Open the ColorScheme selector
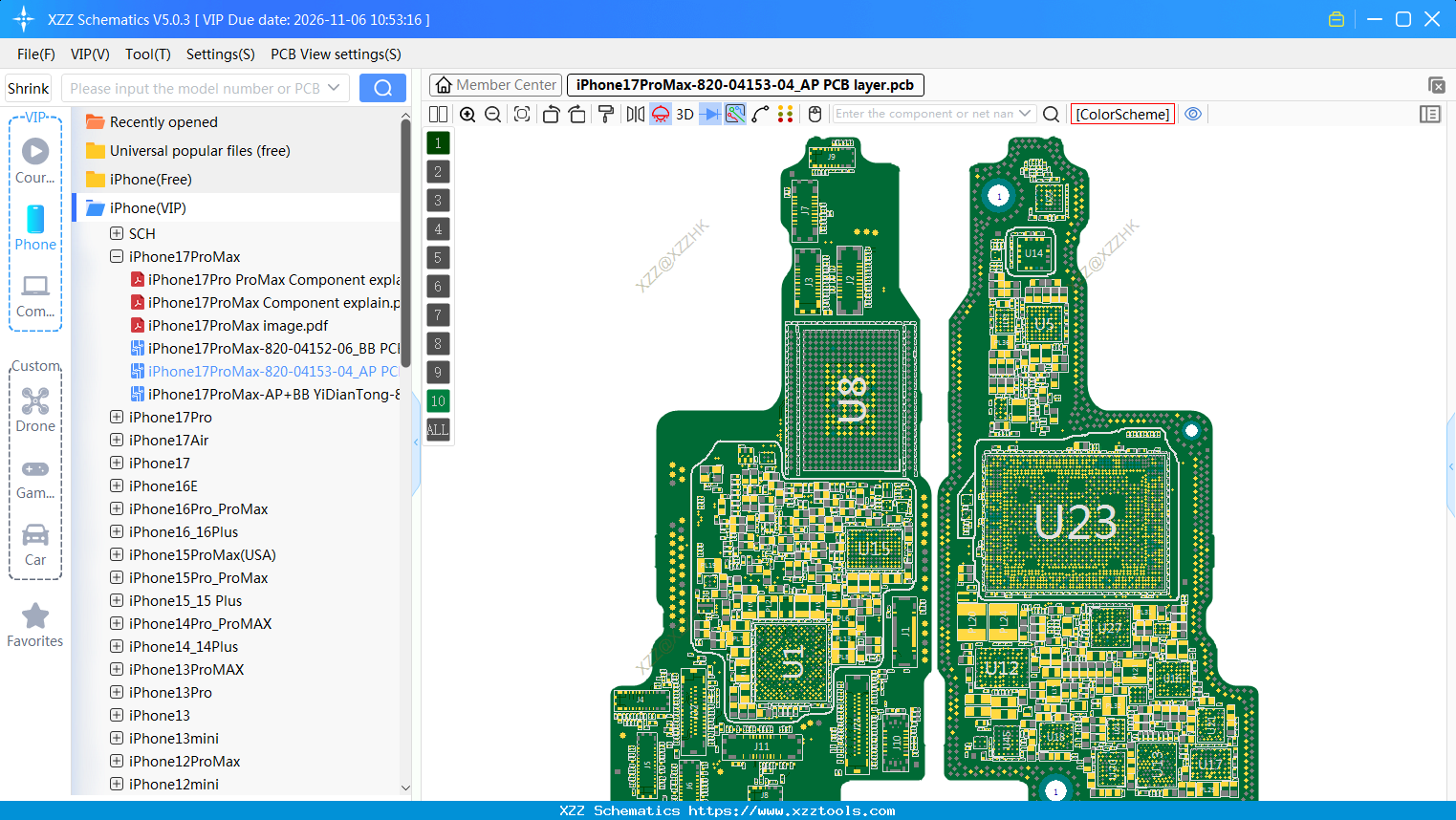Image resolution: width=1456 pixels, height=820 pixels. tap(1122, 114)
